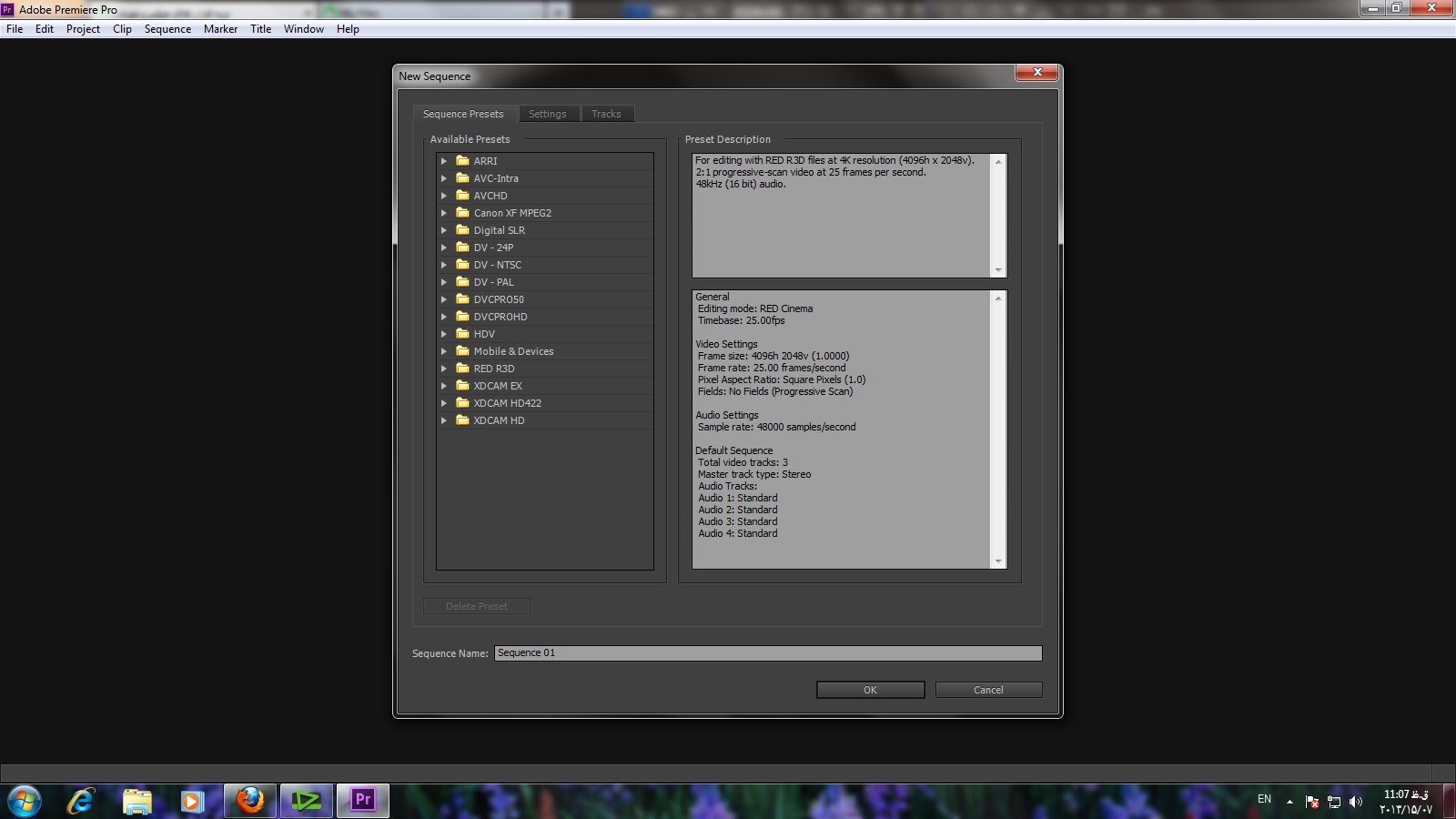
Task: Click the EN language indicator
Action: (1264, 799)
